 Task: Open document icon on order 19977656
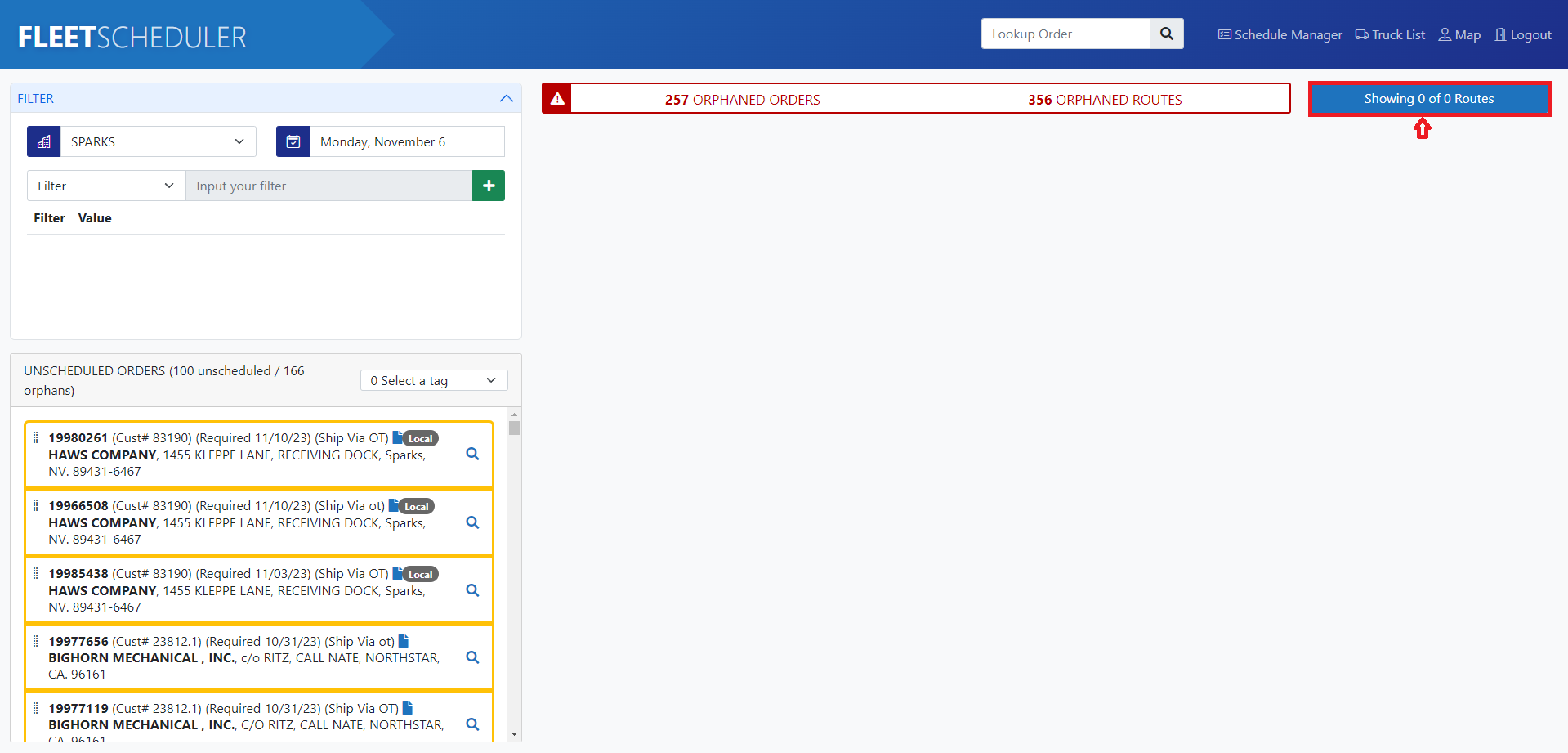pyautogui.click(x=404, y=641)
